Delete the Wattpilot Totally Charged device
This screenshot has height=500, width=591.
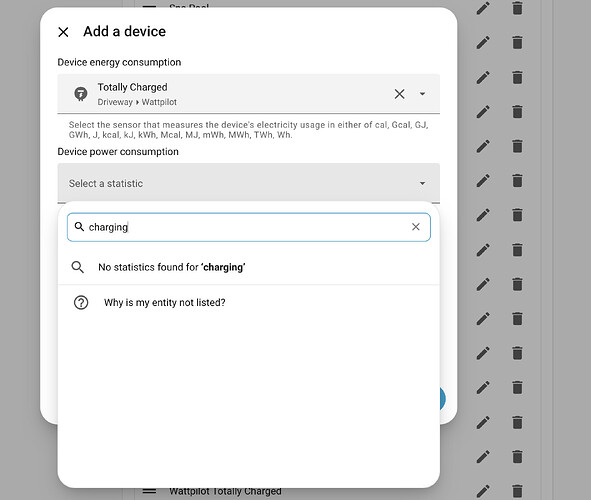click(518, 491)
